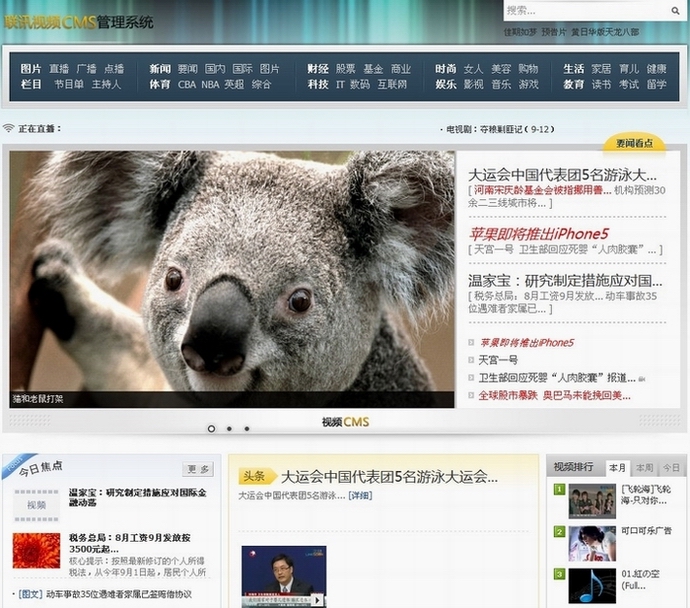Click the 头条 headline tag badge
Viewport: 690px width, 608px height.
pos(255,477)
